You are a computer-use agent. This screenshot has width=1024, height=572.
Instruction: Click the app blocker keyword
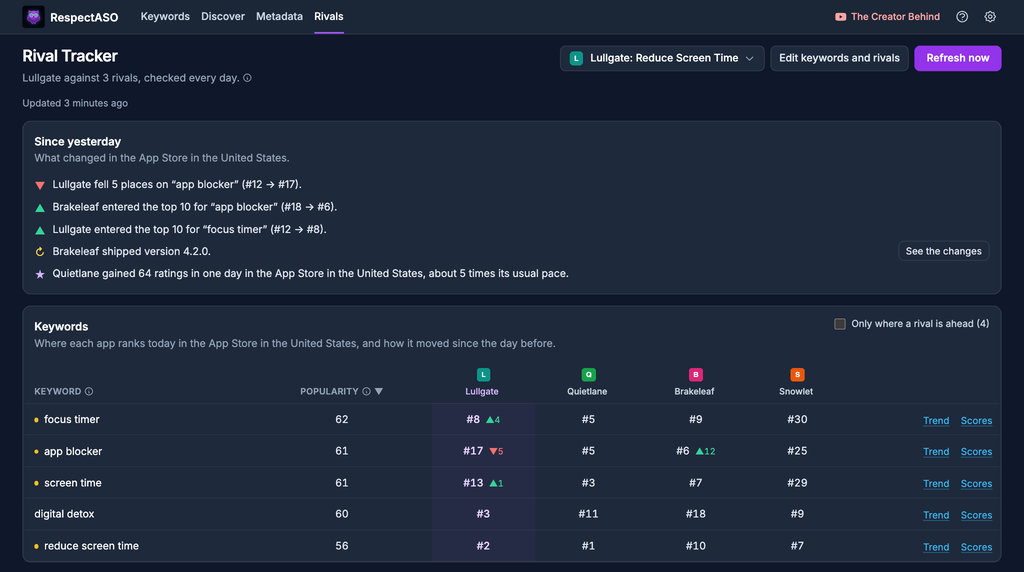click(x=73, y=451)
